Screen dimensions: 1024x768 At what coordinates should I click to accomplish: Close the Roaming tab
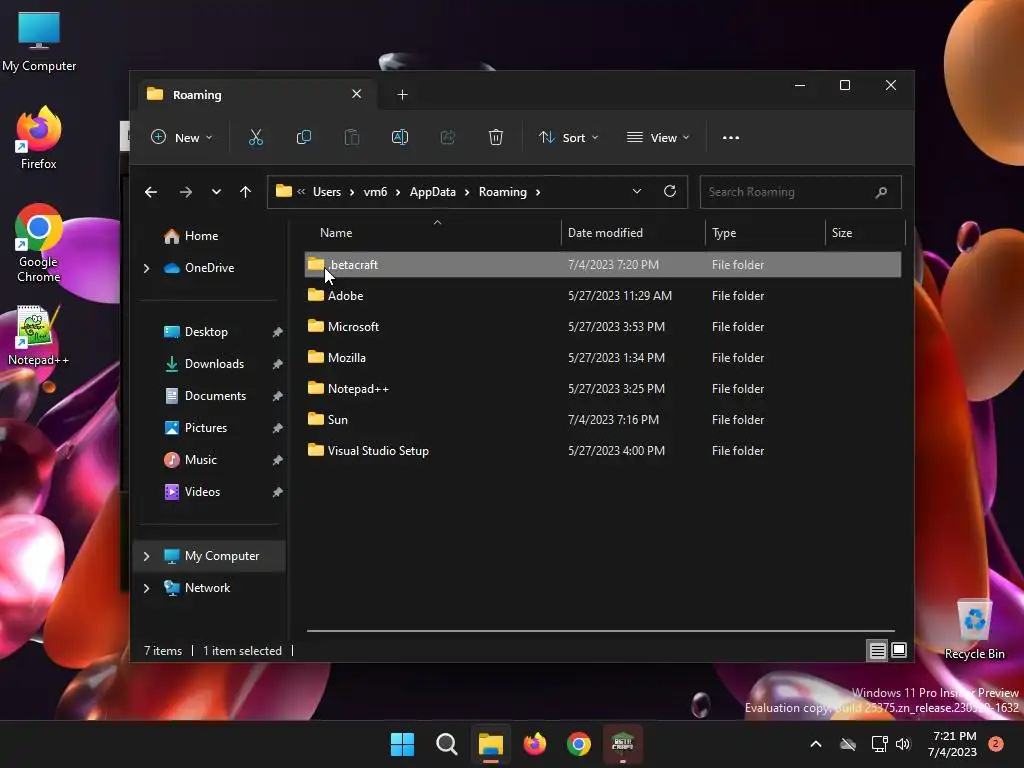click(357, 94)
